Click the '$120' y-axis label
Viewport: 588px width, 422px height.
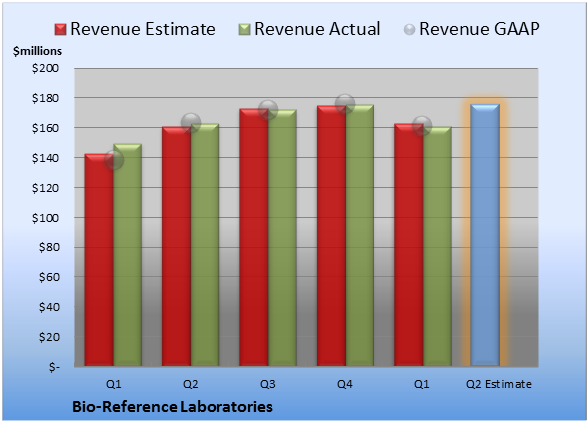pos(45,188)
